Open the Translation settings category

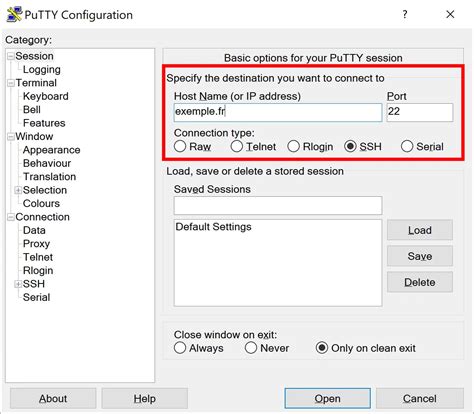pos(49,176)
